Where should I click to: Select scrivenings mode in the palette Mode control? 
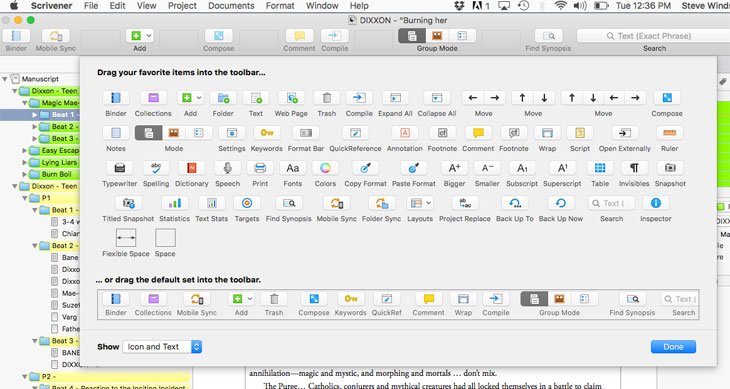[149, 133]
